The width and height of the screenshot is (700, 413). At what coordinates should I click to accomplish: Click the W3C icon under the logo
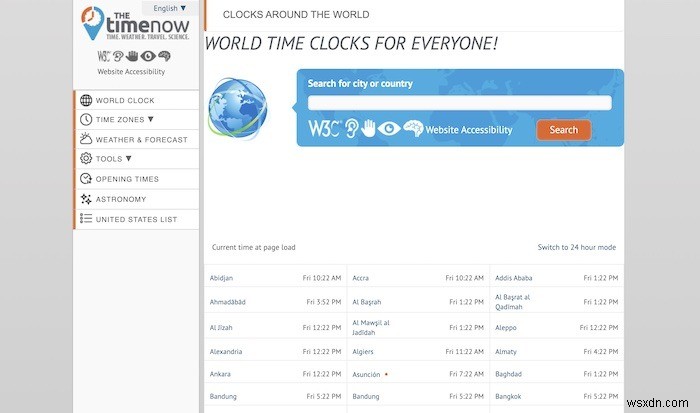pos(104,56)
